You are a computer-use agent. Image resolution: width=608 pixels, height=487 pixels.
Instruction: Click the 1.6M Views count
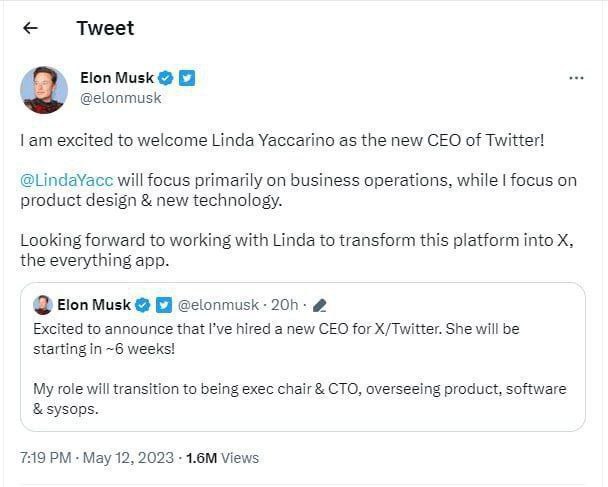point(221,458)
